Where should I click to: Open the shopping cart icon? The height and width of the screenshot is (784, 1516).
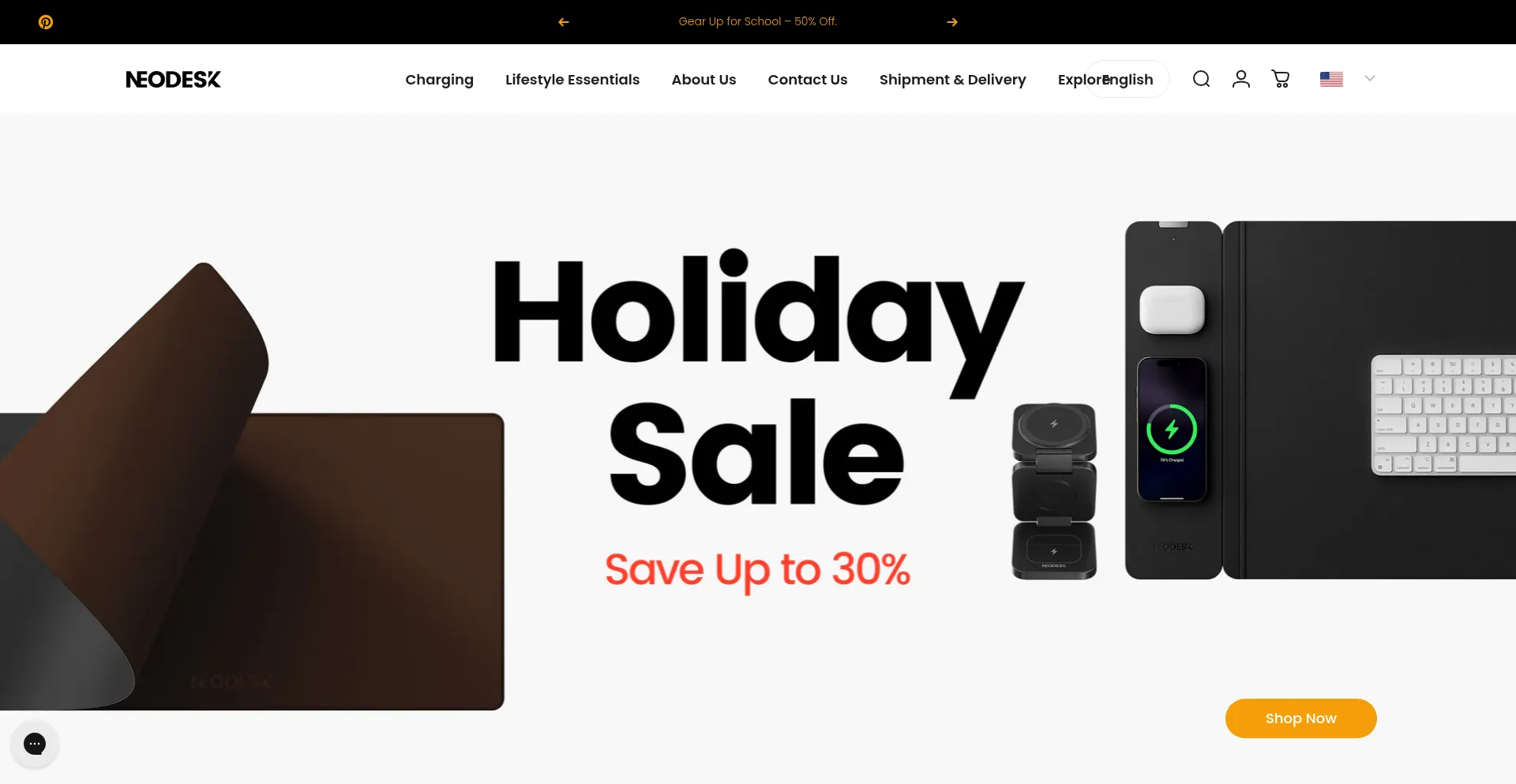point(1281,79)
